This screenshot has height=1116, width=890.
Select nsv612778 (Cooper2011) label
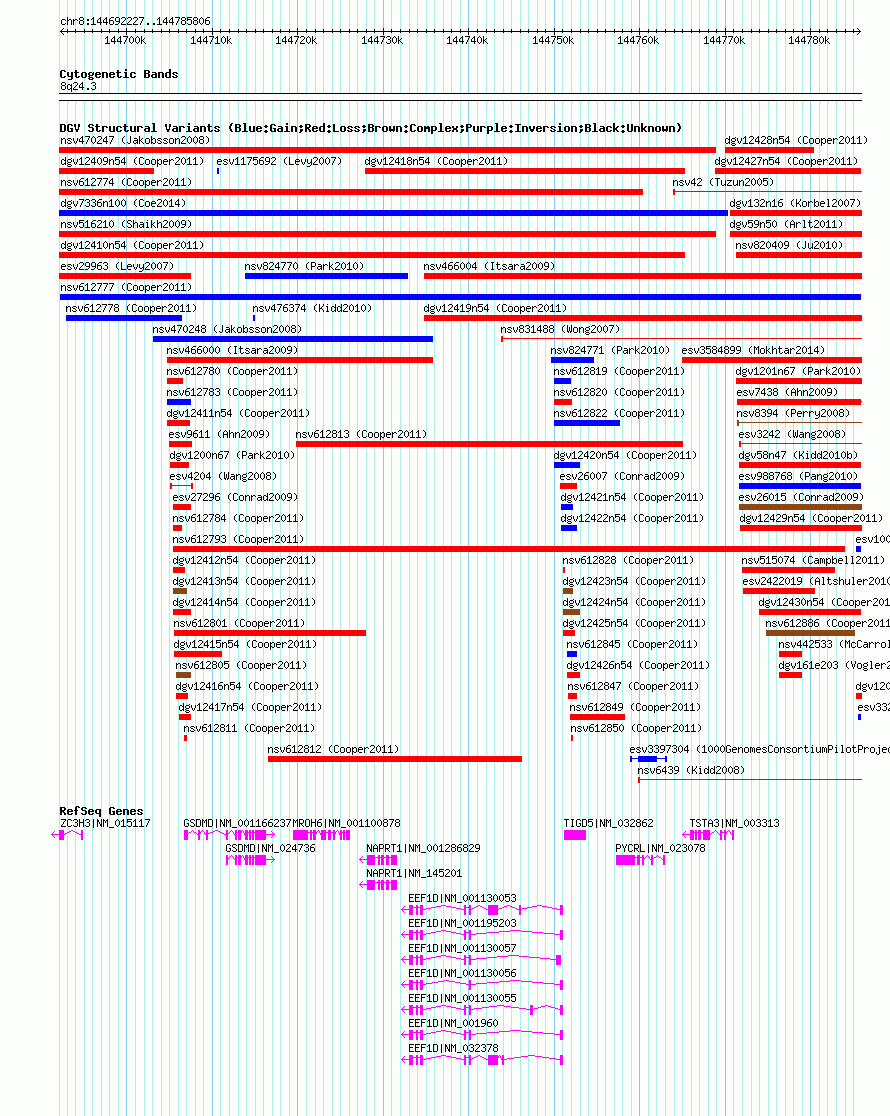[x=131, y=308]
